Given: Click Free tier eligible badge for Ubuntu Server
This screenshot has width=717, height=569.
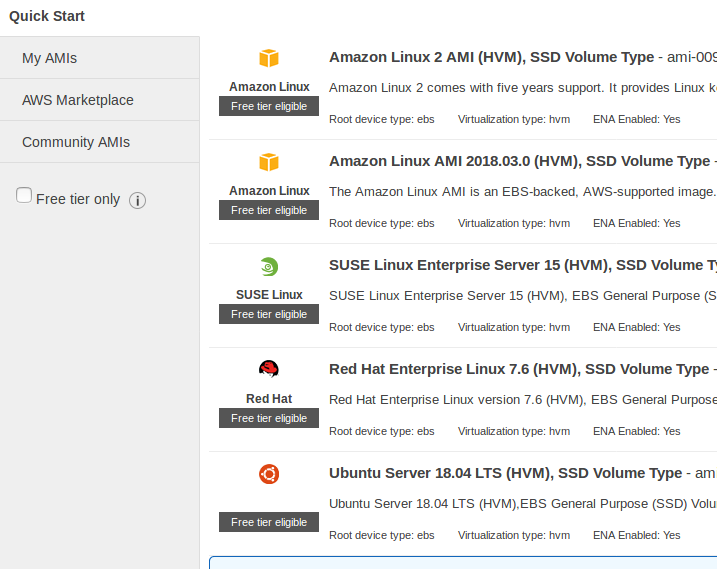Looking at the screenshot, I should (x=269, y=522).
